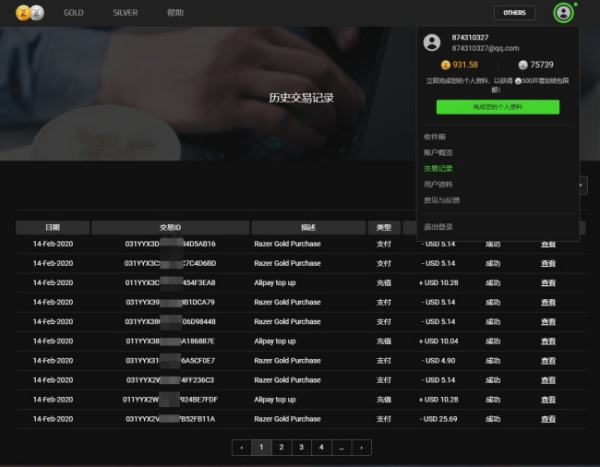Go to page 2 in pagination
This screenshot has height=467, width=600.
[282, 447]
